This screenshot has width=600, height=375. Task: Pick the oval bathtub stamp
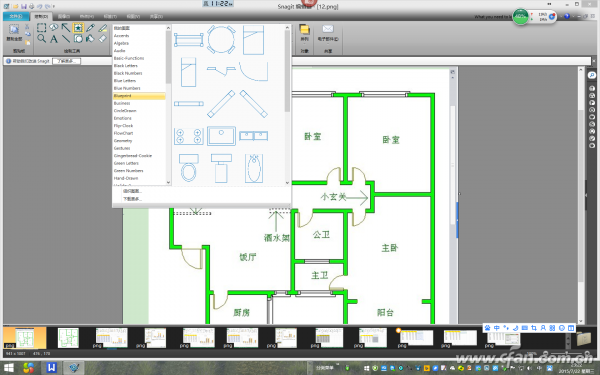click(x=253, y=168)
